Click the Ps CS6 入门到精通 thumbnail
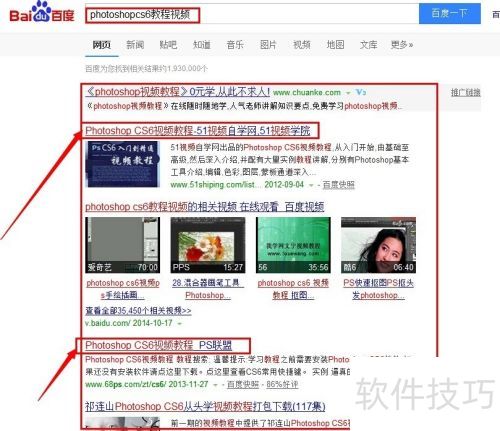Image resolution: width=500 pixels, height=431 pixels. (x=123, y=164)
